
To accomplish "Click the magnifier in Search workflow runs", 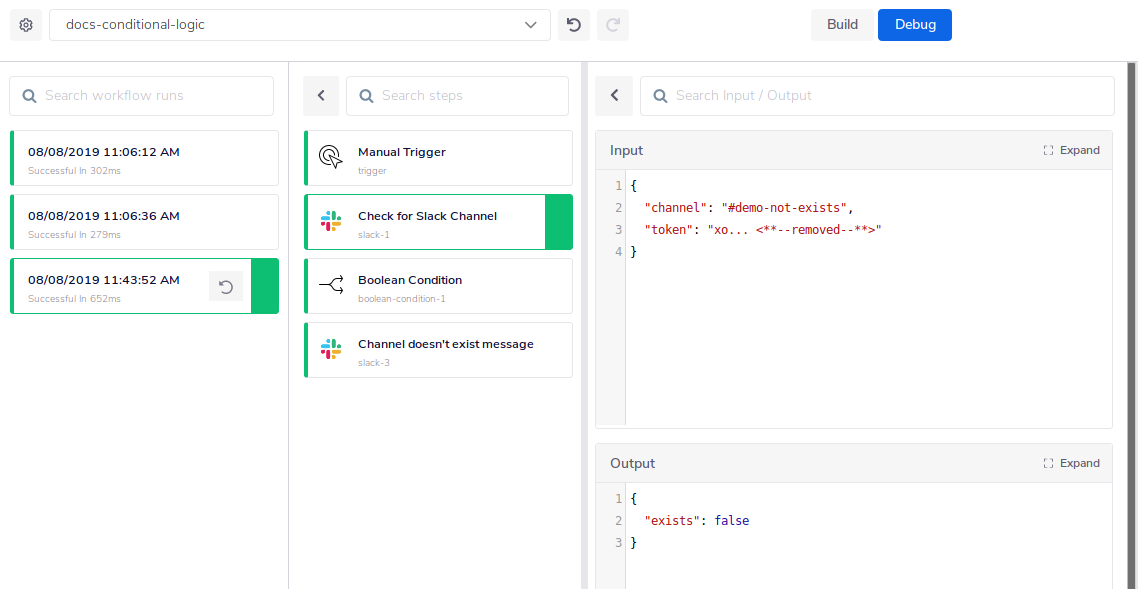I will (x=29, y=95).
